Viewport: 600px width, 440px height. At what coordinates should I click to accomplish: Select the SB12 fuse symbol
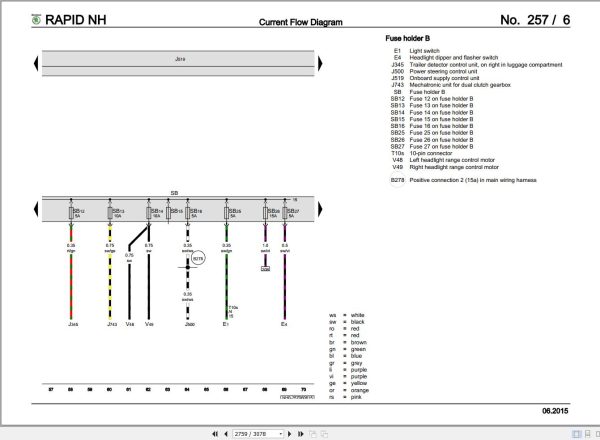pos(71,213)
